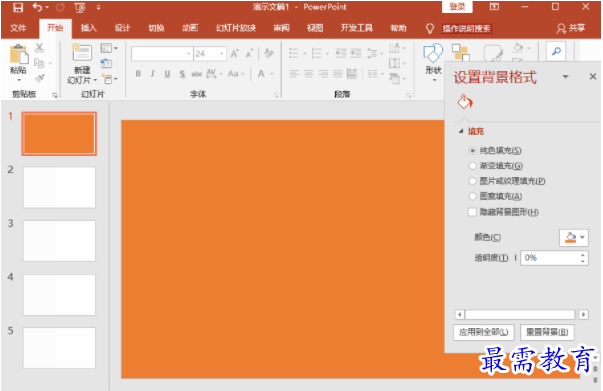This screenshot has height=391, width=603.
Task: Click the 登录 sign-in button
Action: pos(457,7)
